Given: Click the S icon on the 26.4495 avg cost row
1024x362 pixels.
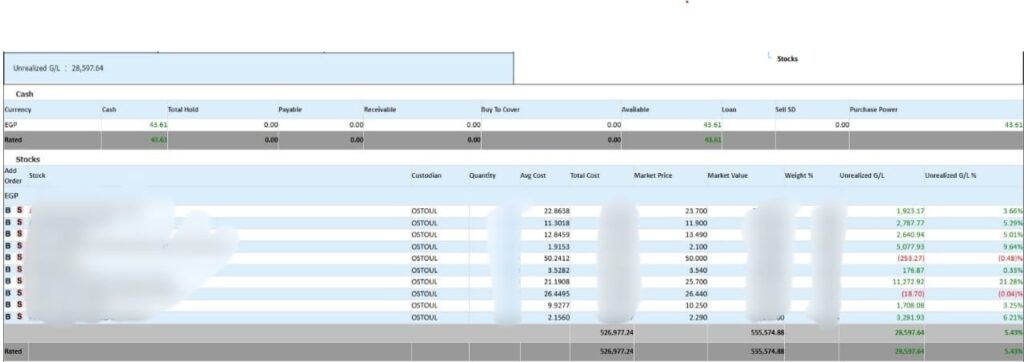Looking at the screenshot, I should 19,293.
